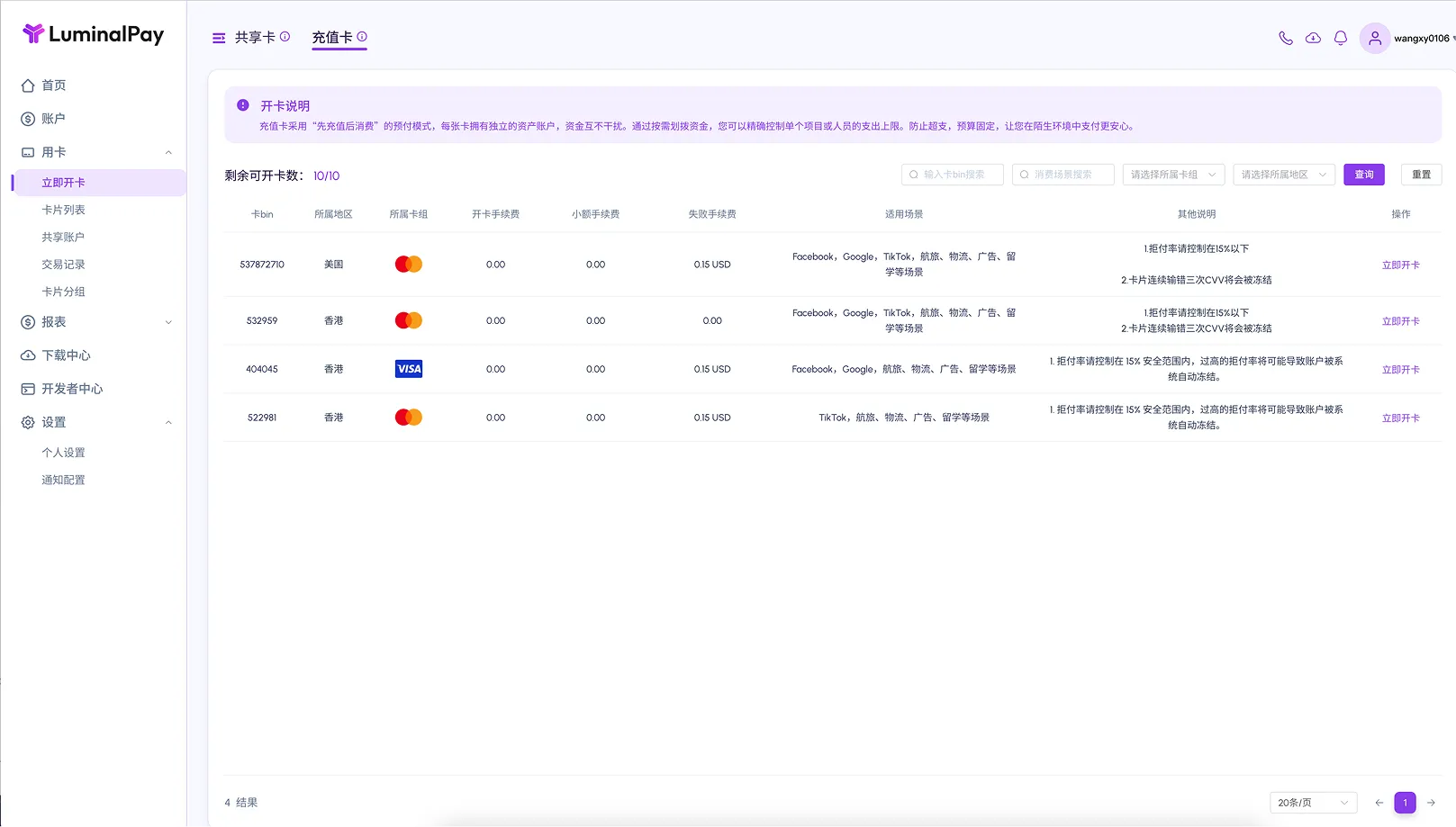Image resolution: width=1456 pixels, height=827 pixels.
Task: Select page number 1 in pagination
Action: (x=1405, y=803)
